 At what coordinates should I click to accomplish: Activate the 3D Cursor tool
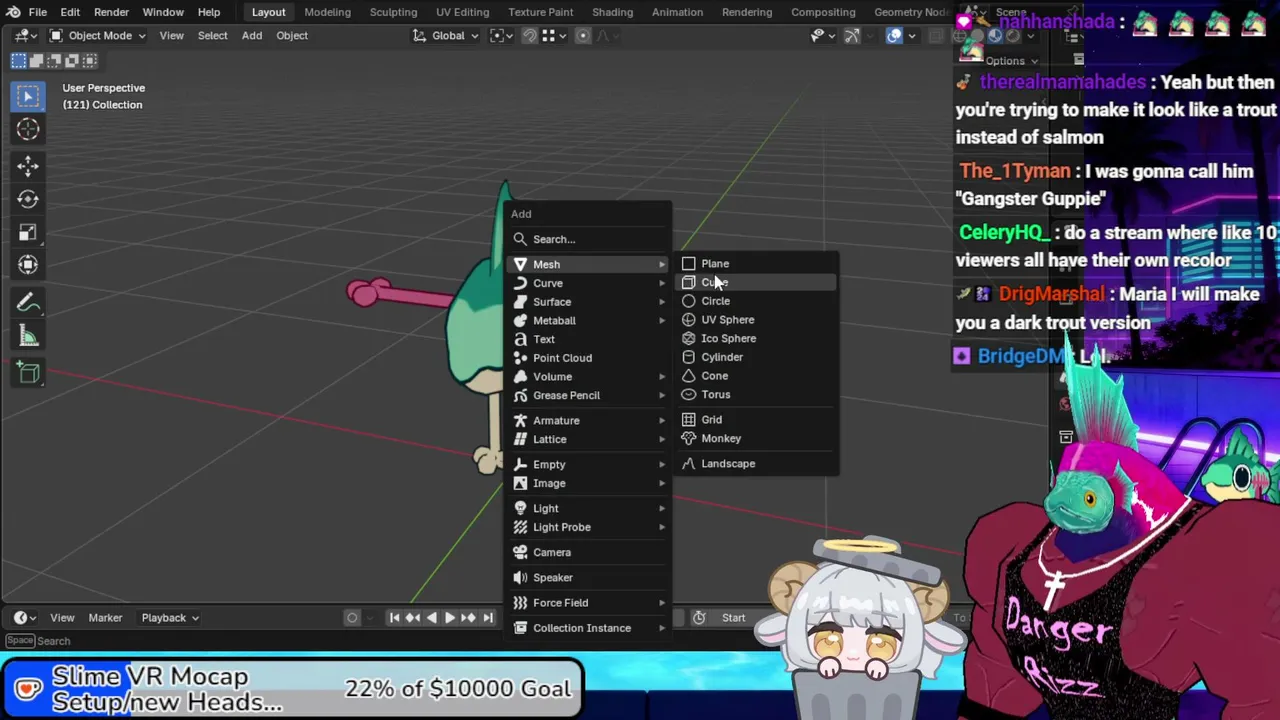point(28,129)
